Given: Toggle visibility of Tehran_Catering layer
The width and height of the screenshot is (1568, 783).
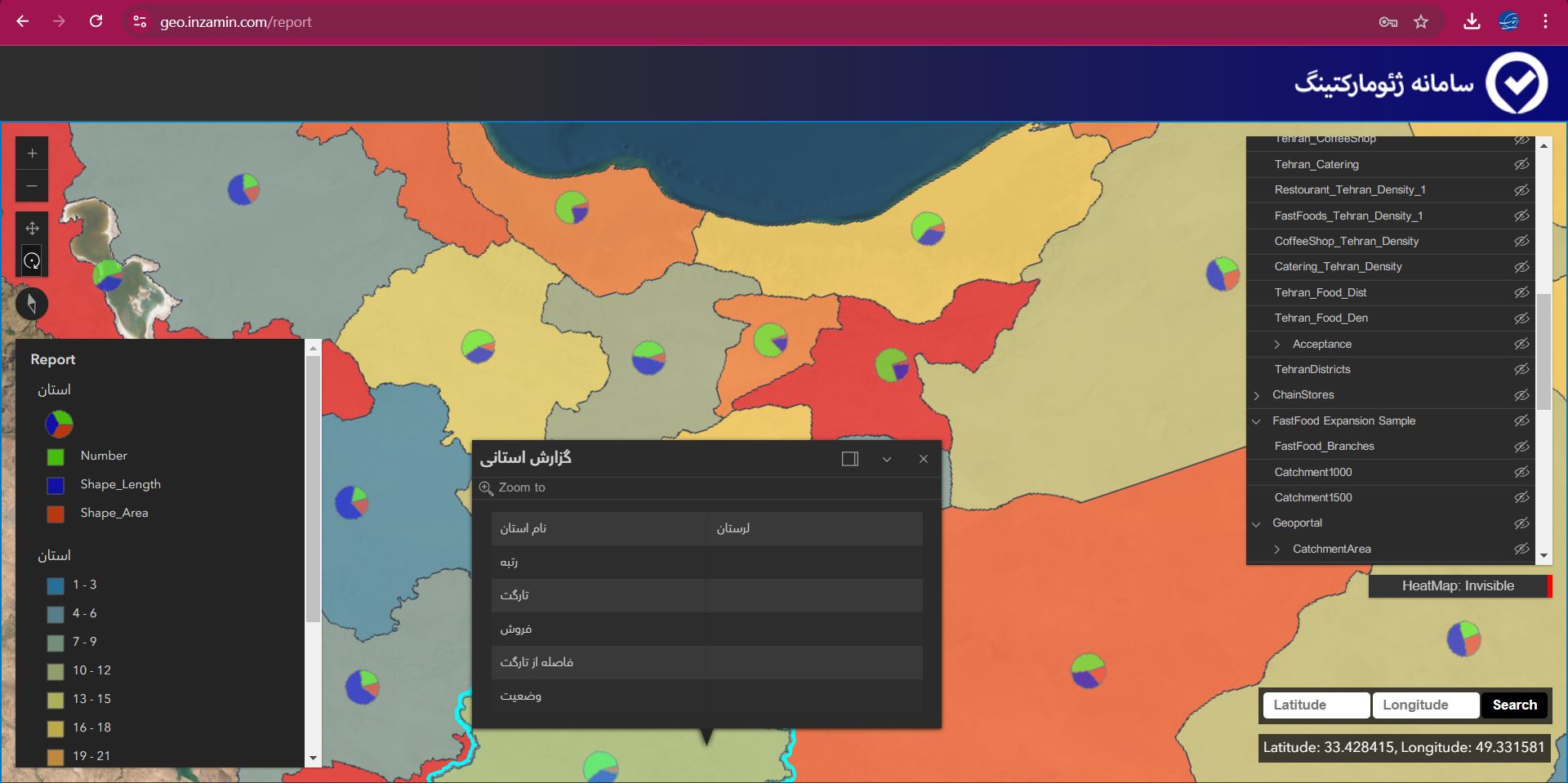Looking at the screenshot, I should 1521,164.
